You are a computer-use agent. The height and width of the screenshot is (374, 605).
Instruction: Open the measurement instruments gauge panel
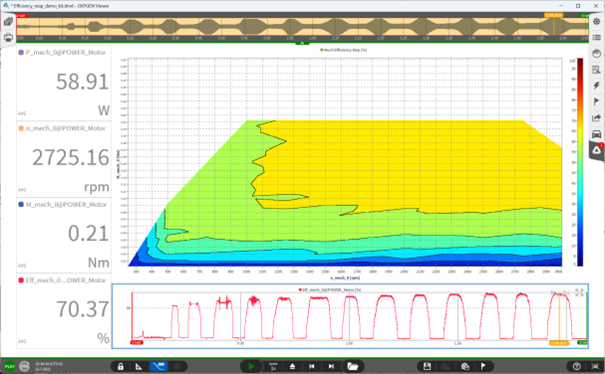[597, 54]
